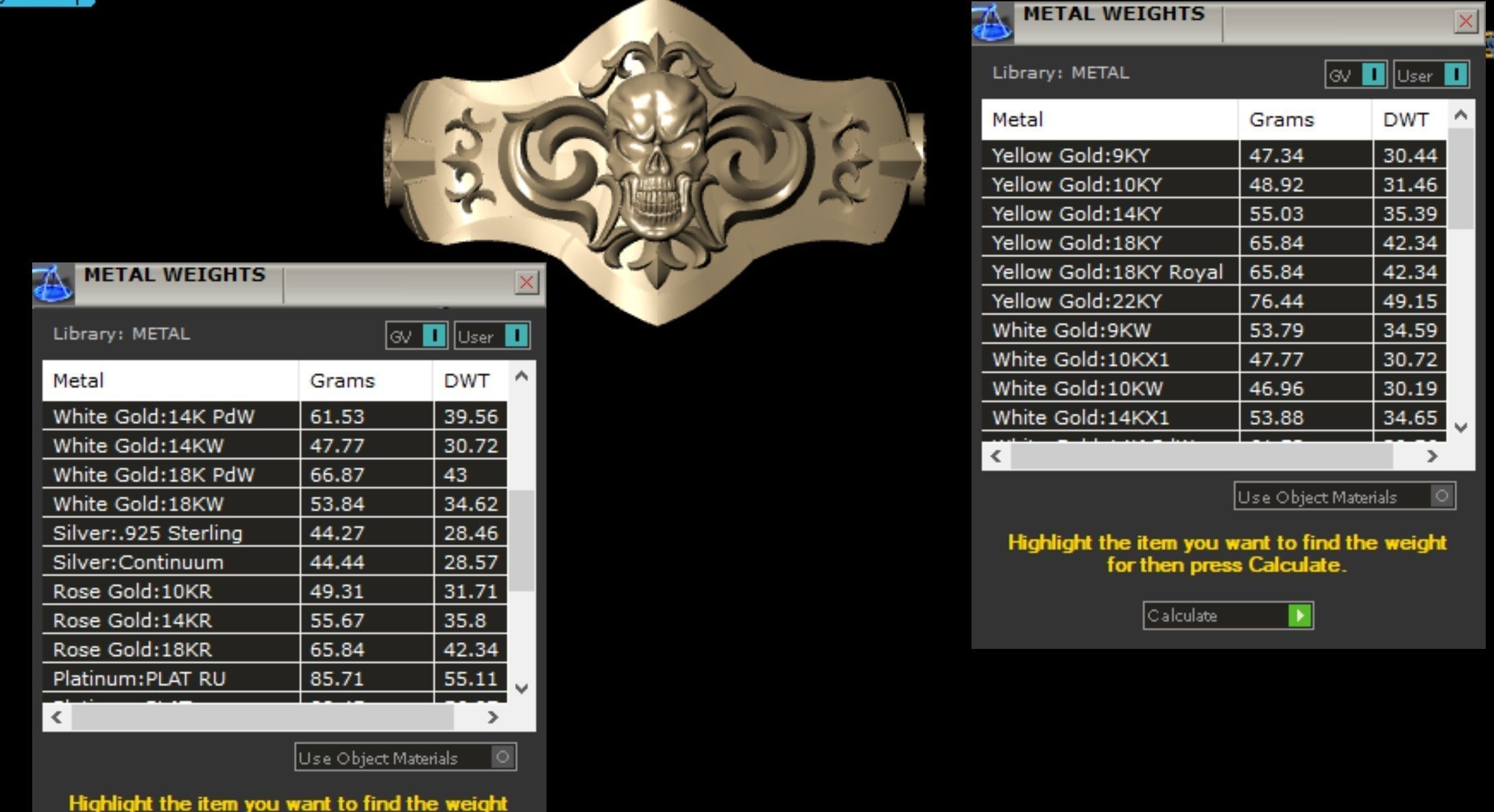Image resolution: width=1494 pixels, height=812 pixels.
Task: Toggle User library in left panel
Action: 516,336
